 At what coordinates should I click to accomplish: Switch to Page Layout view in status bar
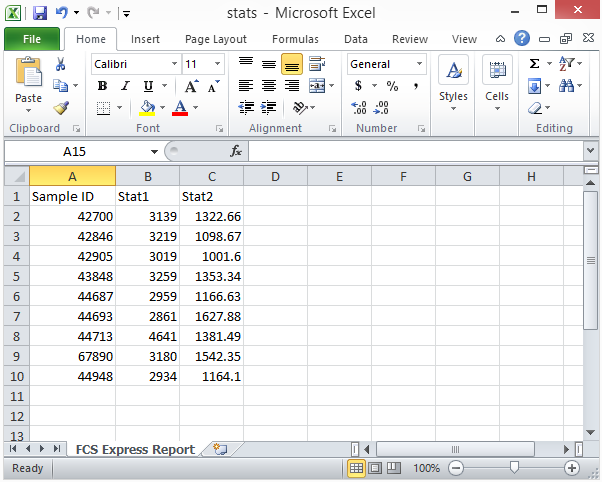pyautogui.click(x=375, y=468)
